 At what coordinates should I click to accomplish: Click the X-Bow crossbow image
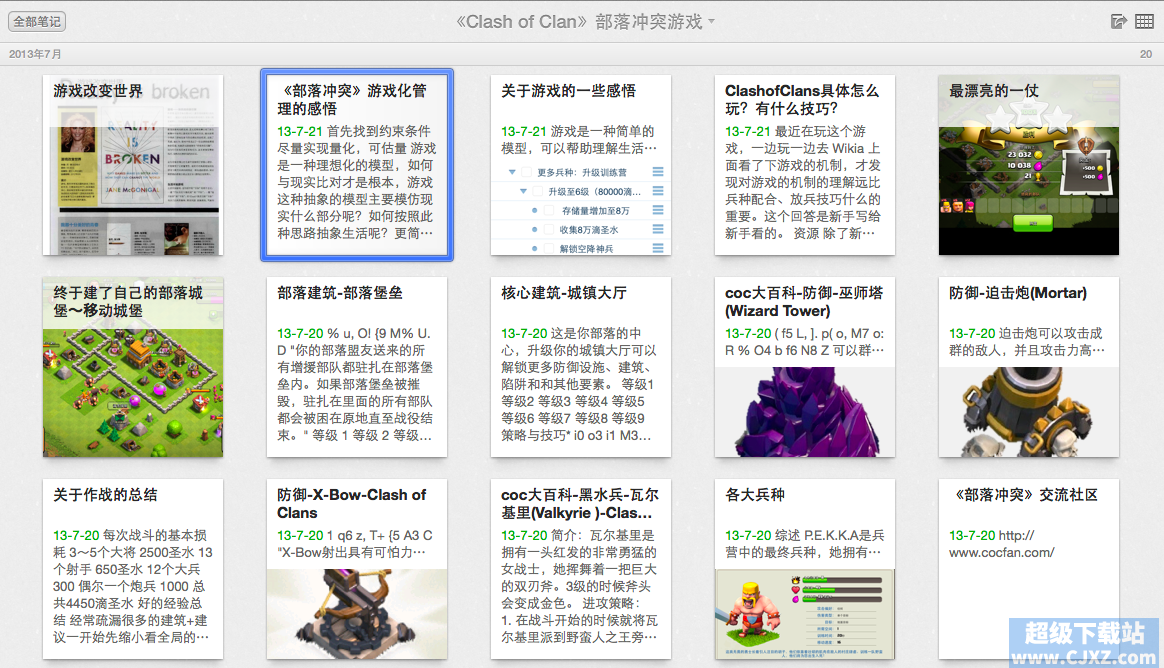click(x=357, y=614)
